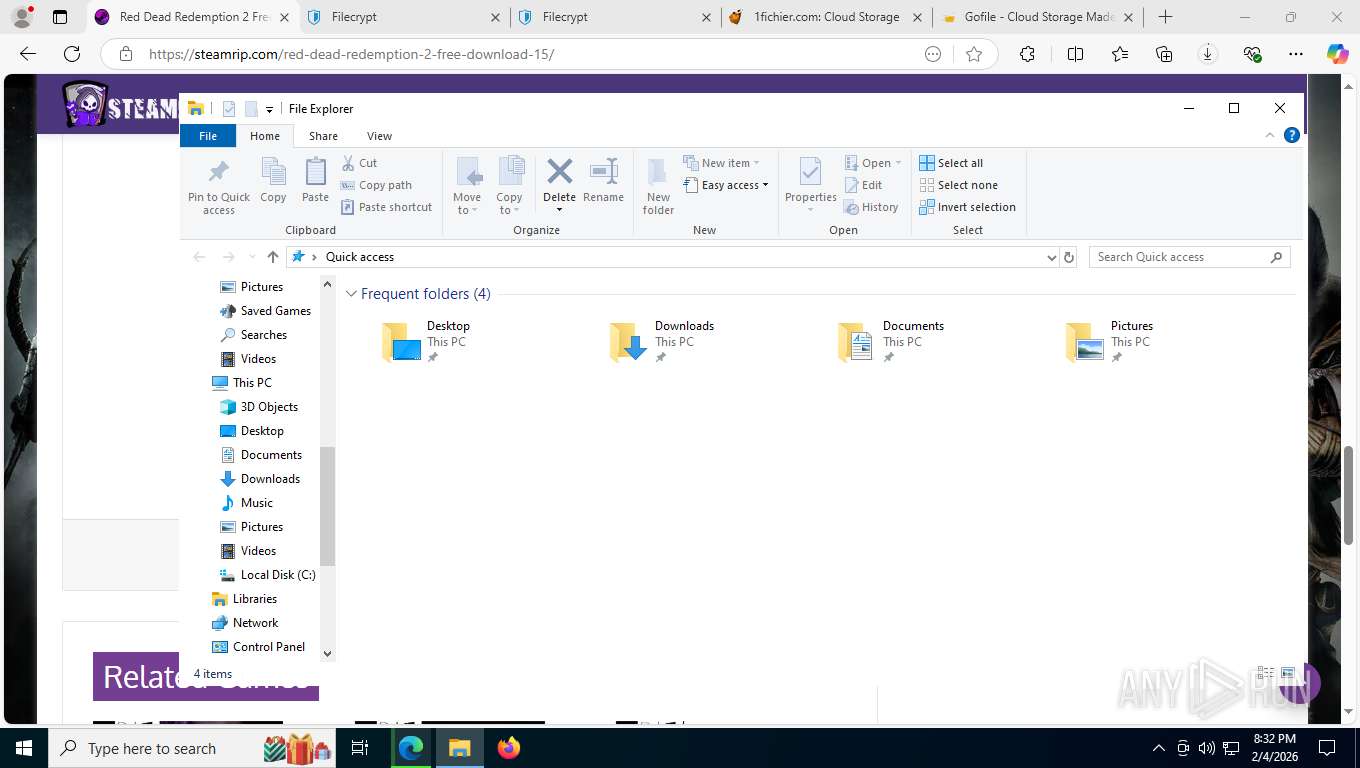This screenshot has width=1360, height=768.
Task: Open browser Downloads icon
Action: point(1208,54)
